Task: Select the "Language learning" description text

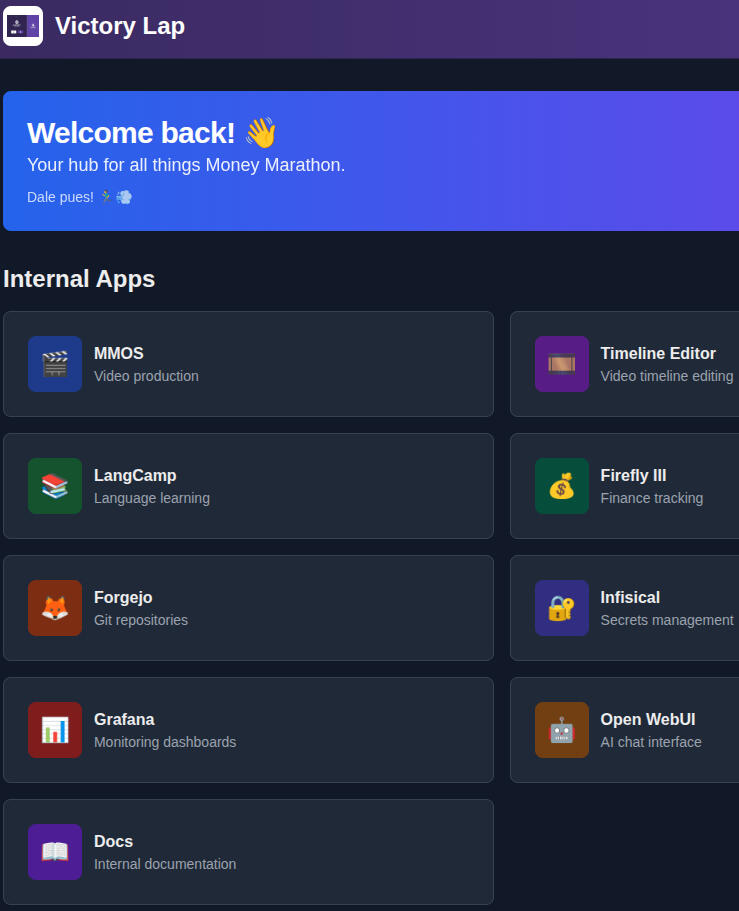Action: pyautogui.click(x=152, y=499)
